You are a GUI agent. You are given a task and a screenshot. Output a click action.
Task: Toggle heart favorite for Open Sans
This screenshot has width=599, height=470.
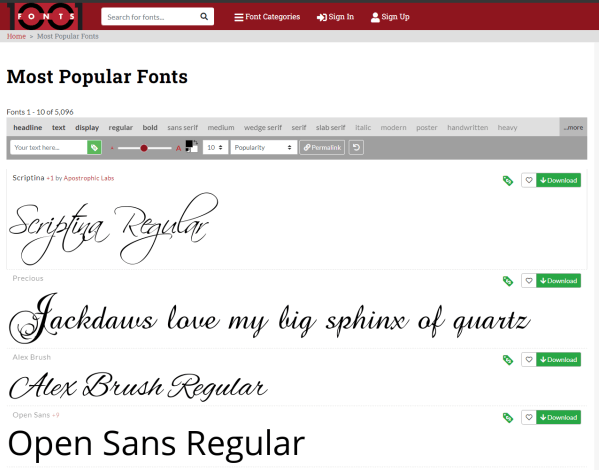529,417
